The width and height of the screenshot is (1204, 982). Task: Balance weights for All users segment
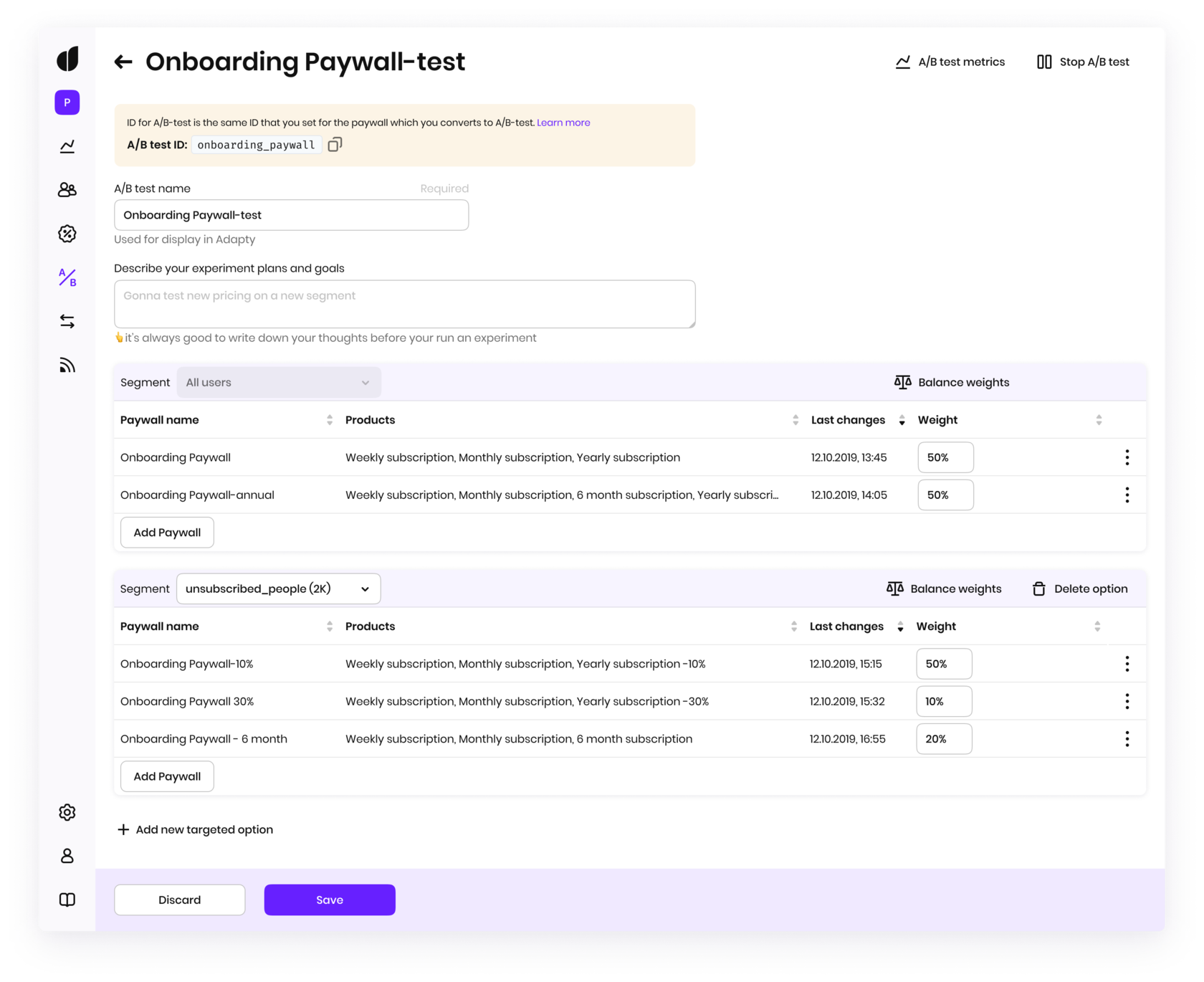(952, 383)
